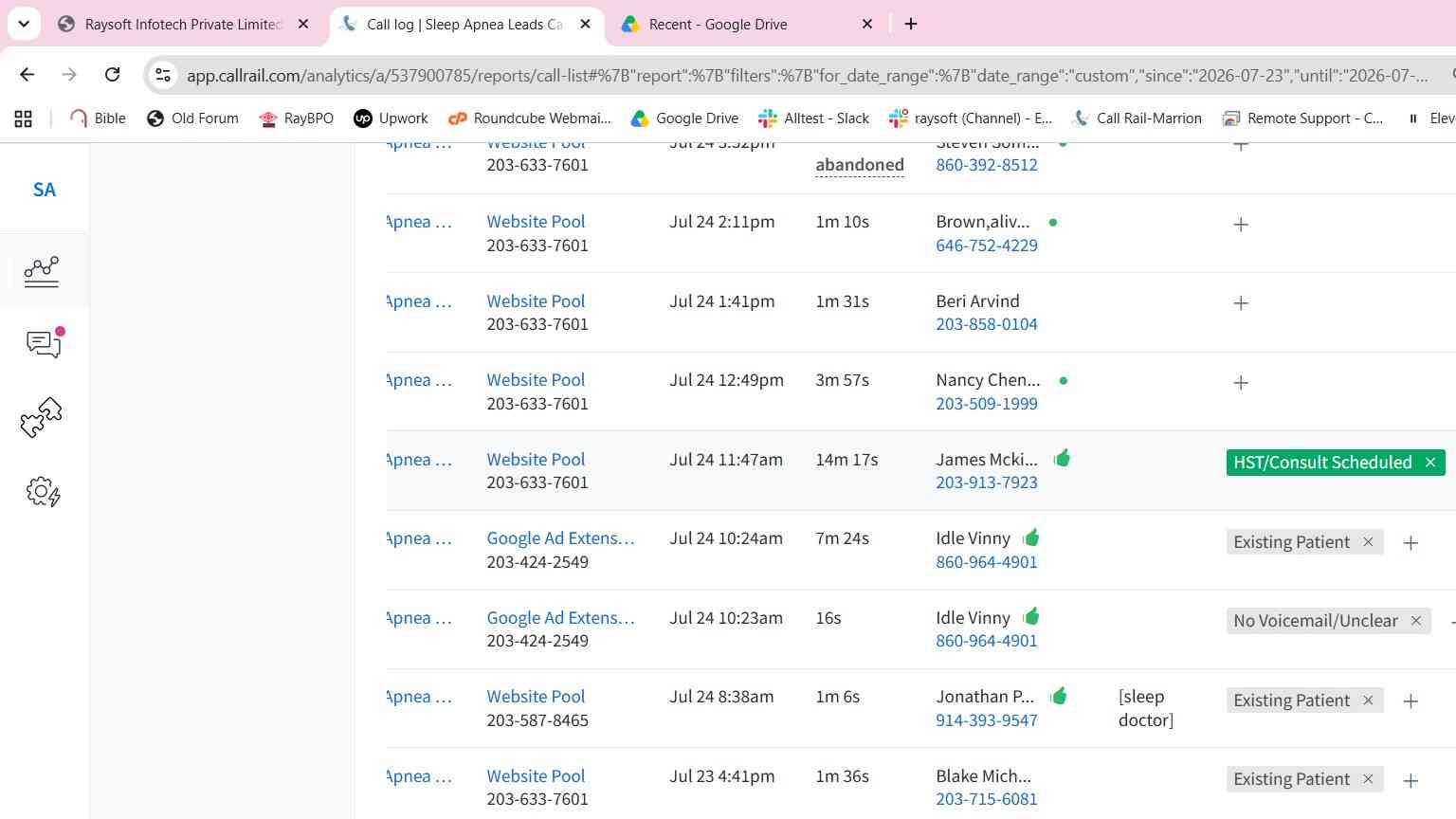Open Google Ad Extens source at 10:24am
This screenshot has height=819, width=1456.
tap(560, 538)
